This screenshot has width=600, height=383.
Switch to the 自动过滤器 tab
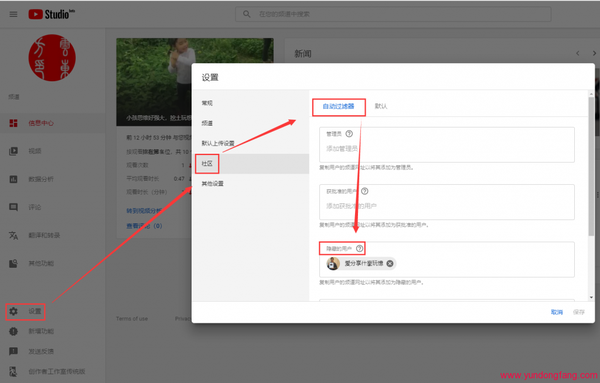pyautogui.click(x=339, y=106)
